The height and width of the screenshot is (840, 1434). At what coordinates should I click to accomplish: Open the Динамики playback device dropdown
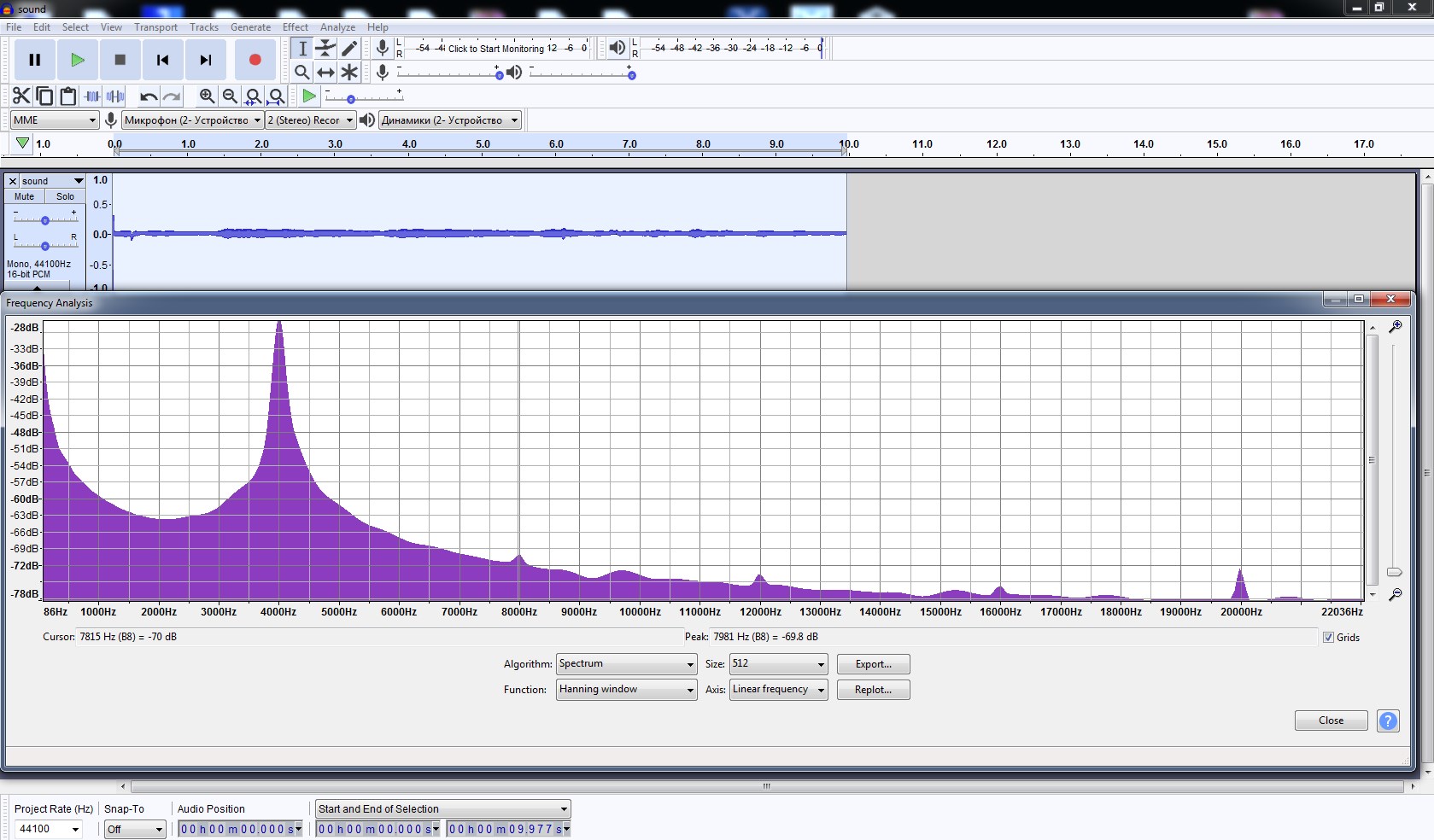[x=449, y=120]
